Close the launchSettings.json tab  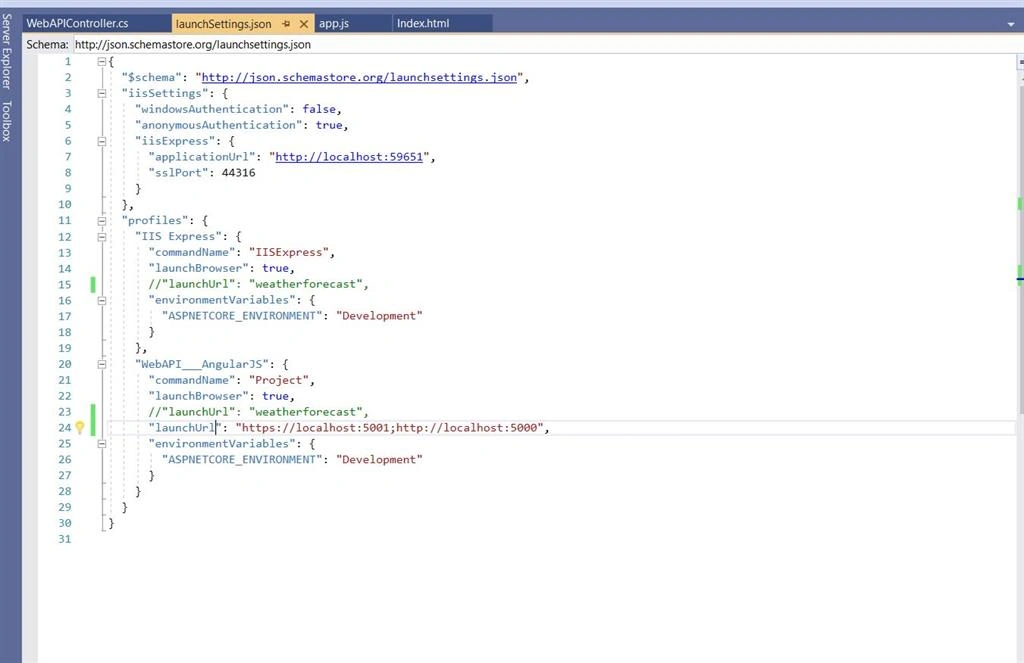[304, 24]
